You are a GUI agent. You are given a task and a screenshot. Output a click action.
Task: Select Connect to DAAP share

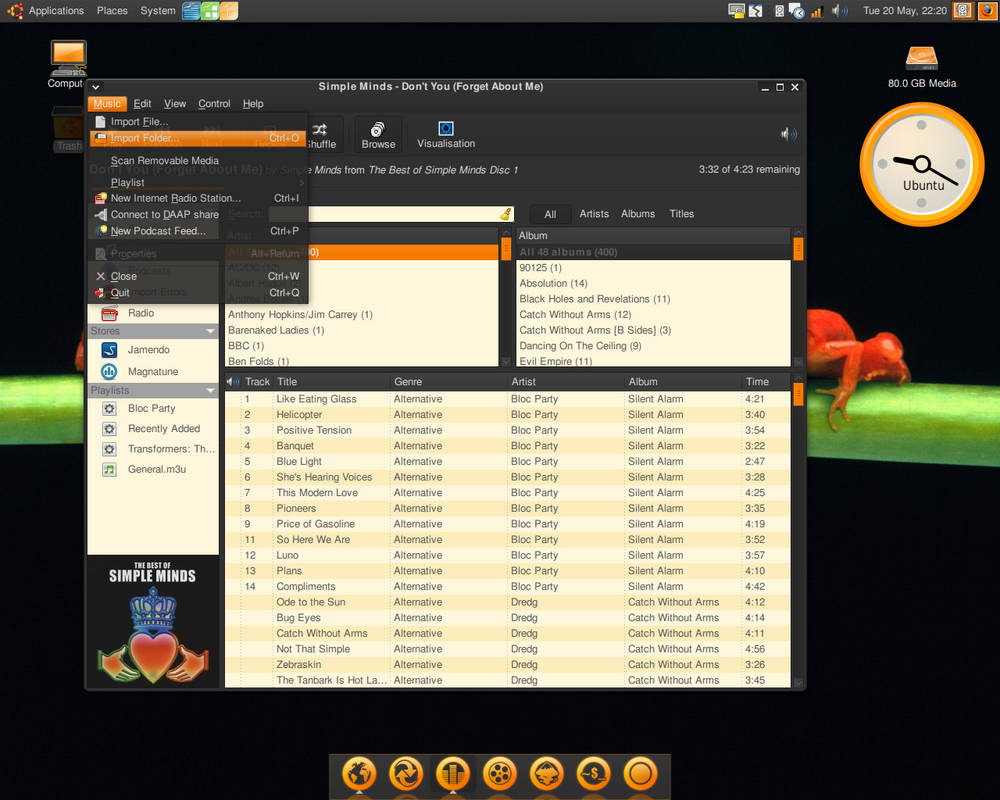point(198,215)
